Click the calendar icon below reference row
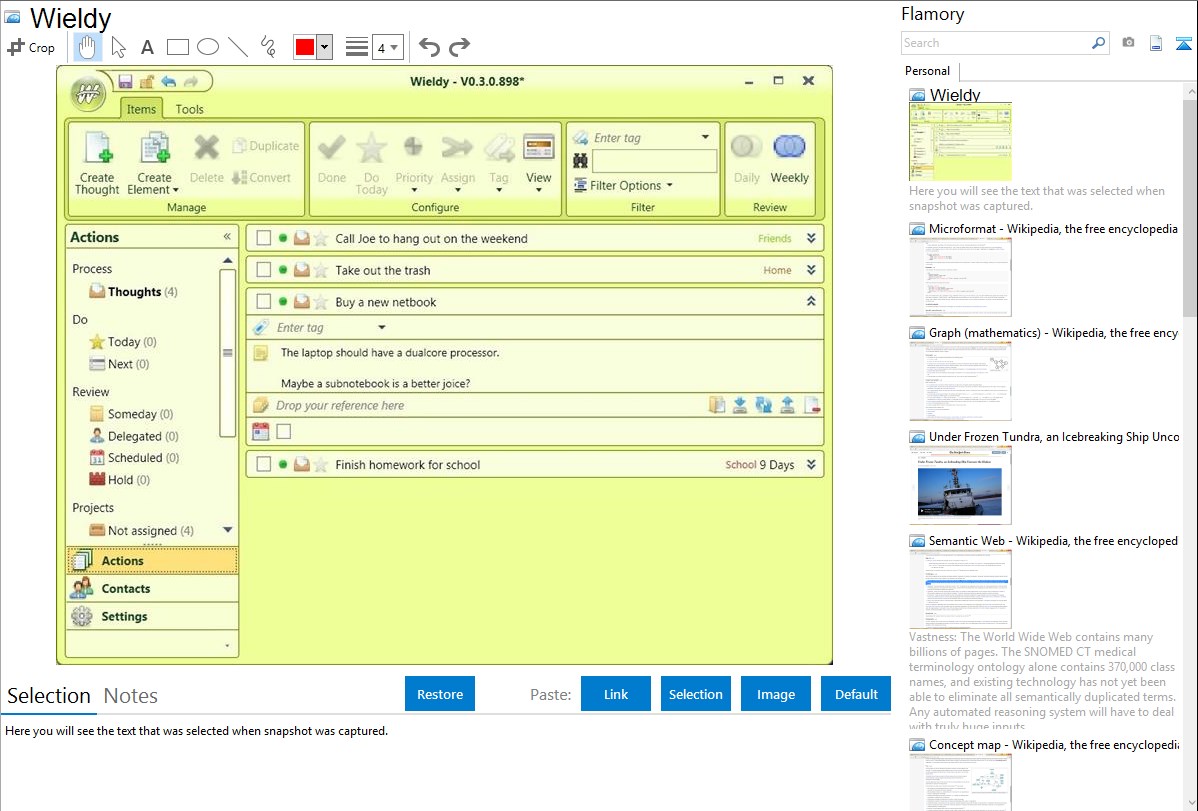Viewport: 1198px width, 811px height. coord(261,431)
